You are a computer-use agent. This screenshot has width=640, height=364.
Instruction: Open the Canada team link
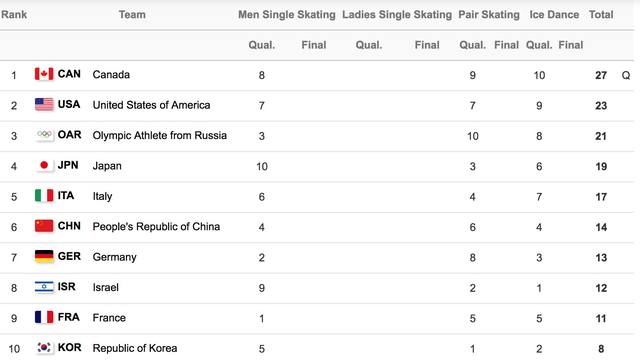[111, 75]
